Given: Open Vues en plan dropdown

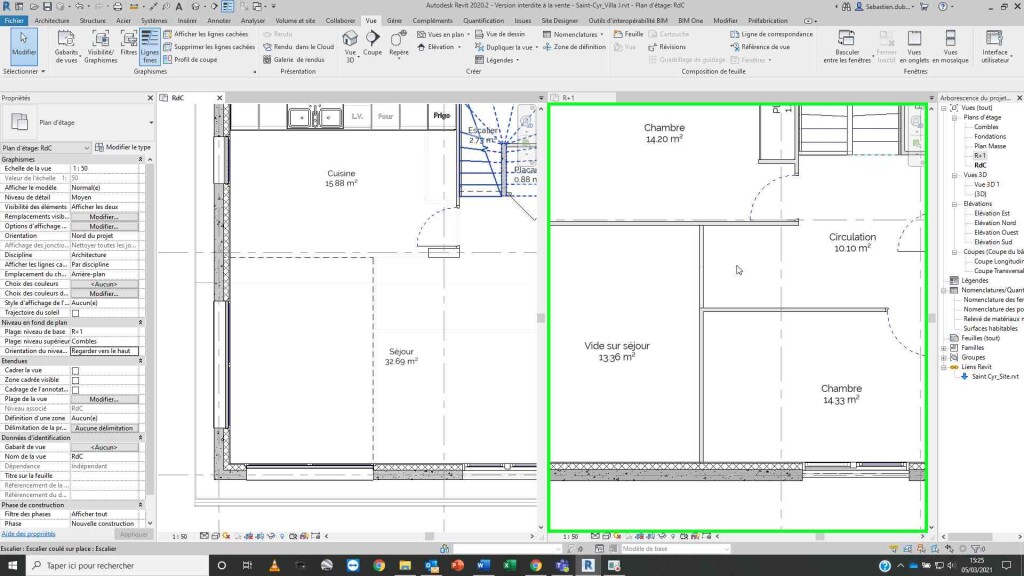Looking at the screenshot, I should (443, 34).
